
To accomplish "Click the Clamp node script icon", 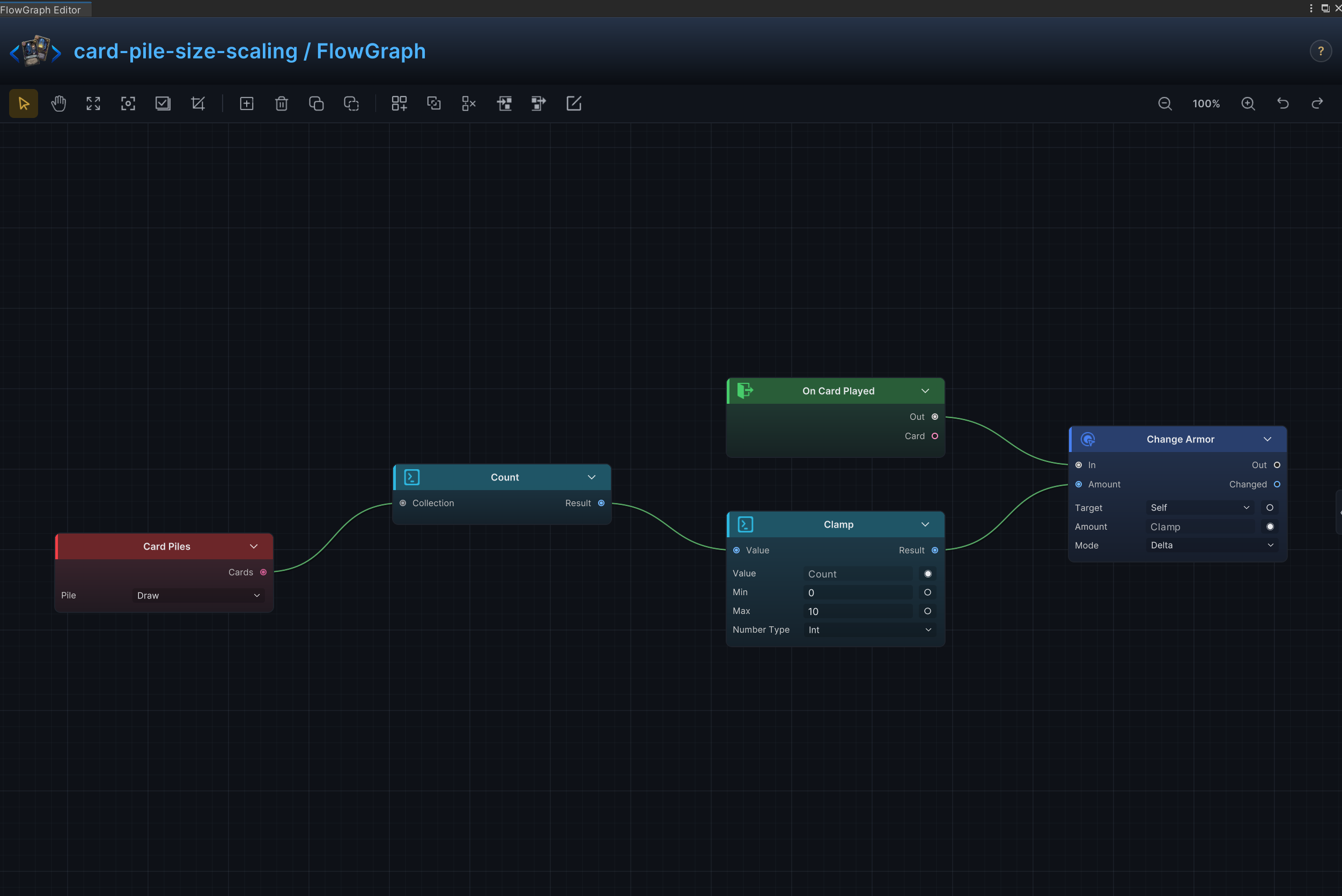I will click(x=746, y=524).
